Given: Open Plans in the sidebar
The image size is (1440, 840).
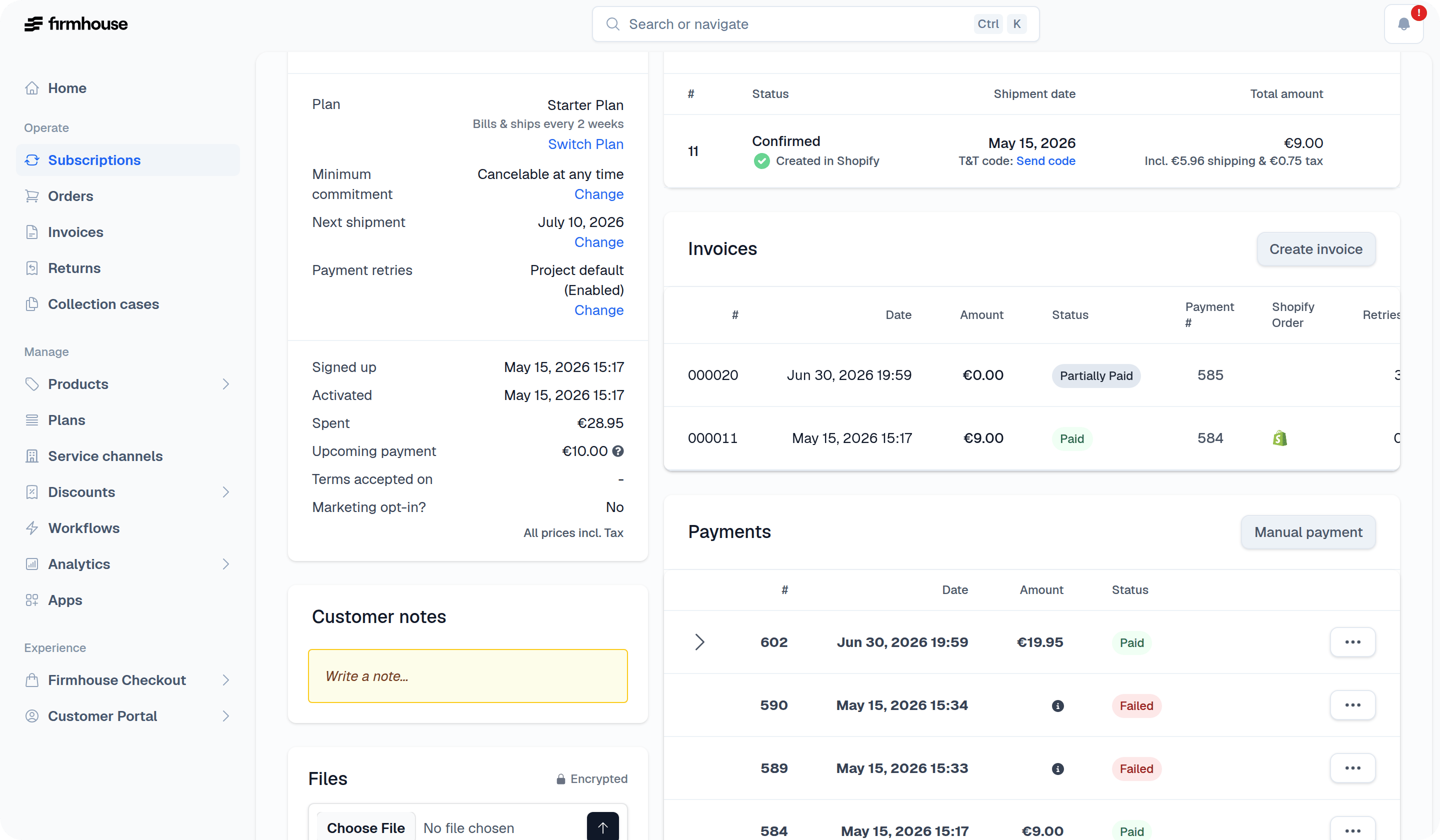Looking at the screenshot, I should click(128, 420).
